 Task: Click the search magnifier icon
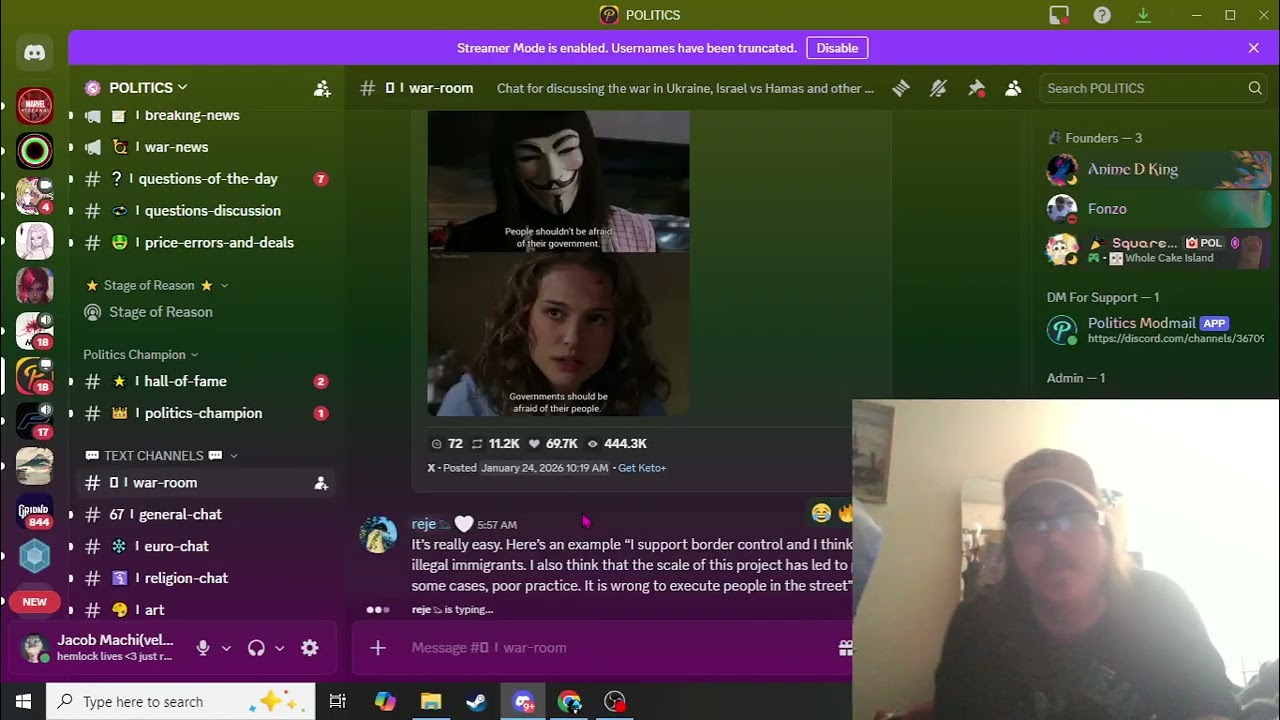tap(1255, 88)
